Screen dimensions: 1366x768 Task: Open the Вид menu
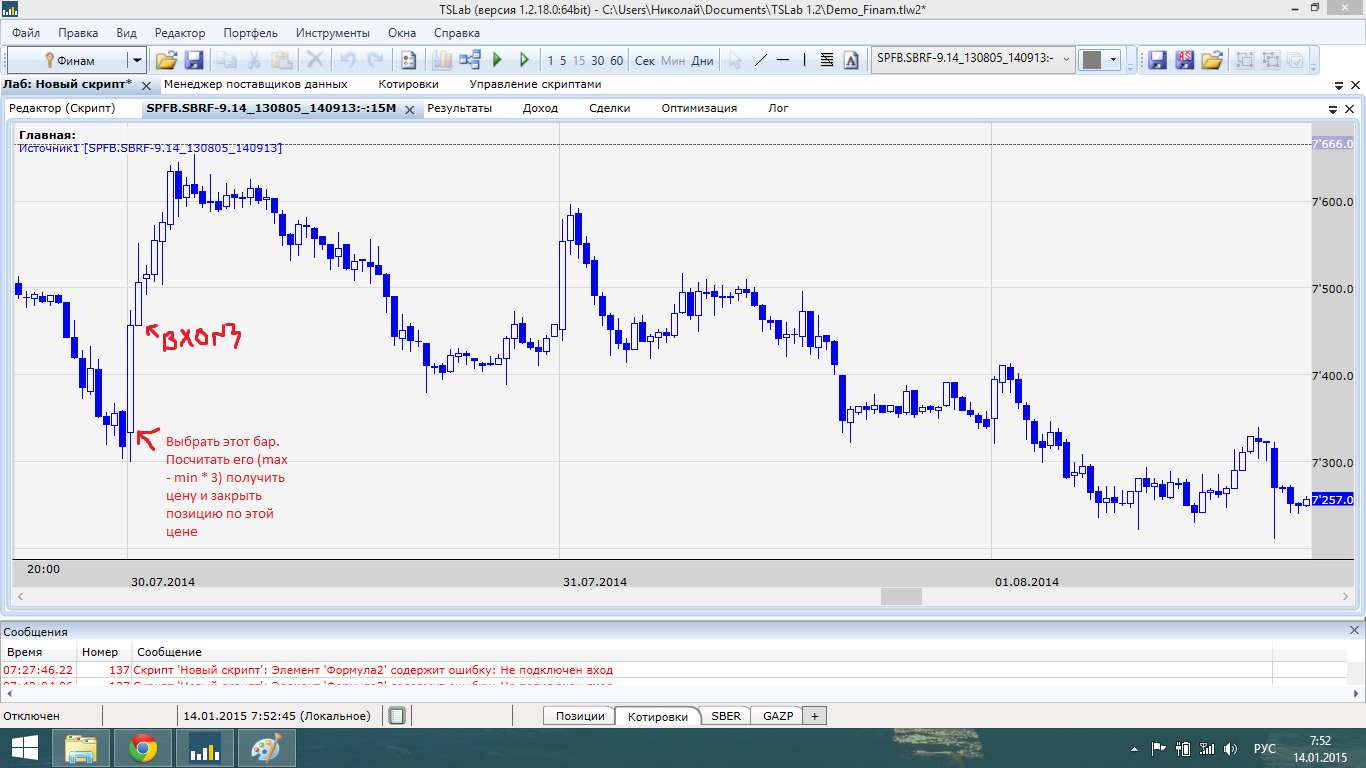pos(126,33)
